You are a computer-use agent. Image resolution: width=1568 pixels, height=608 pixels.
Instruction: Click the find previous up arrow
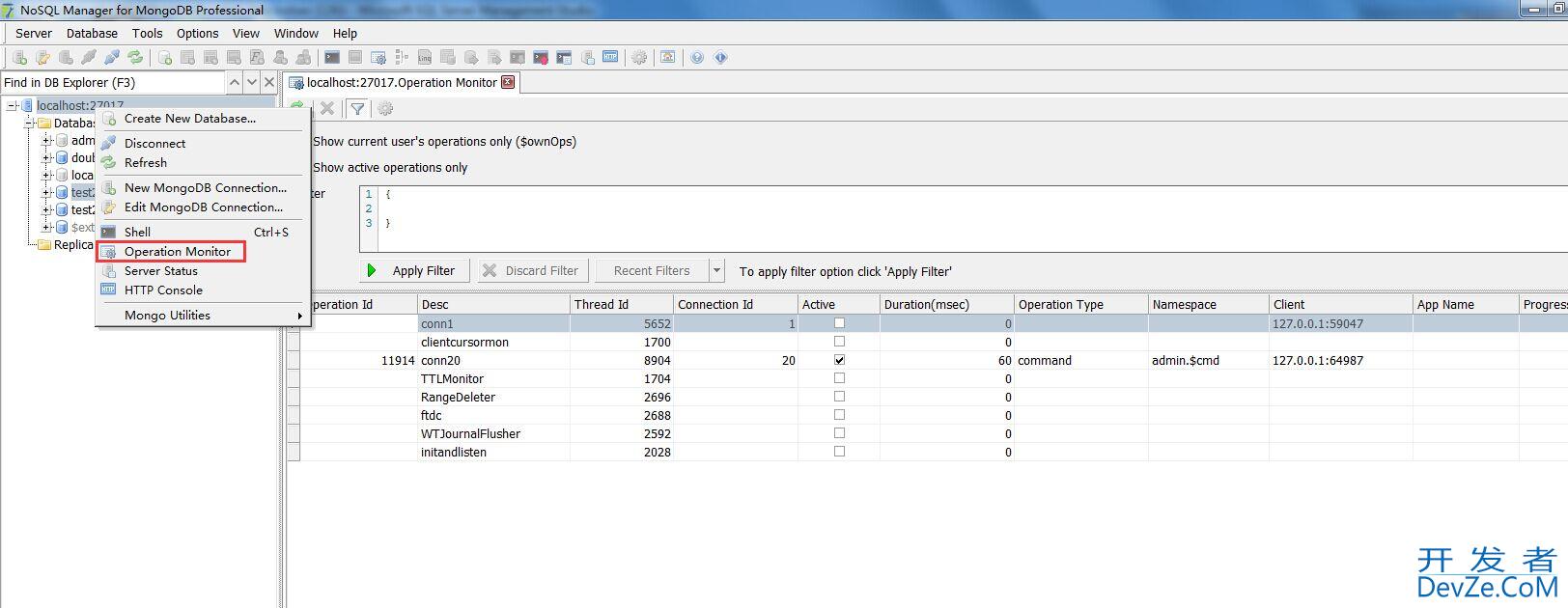pyautogui.click(x=235, y=82)
